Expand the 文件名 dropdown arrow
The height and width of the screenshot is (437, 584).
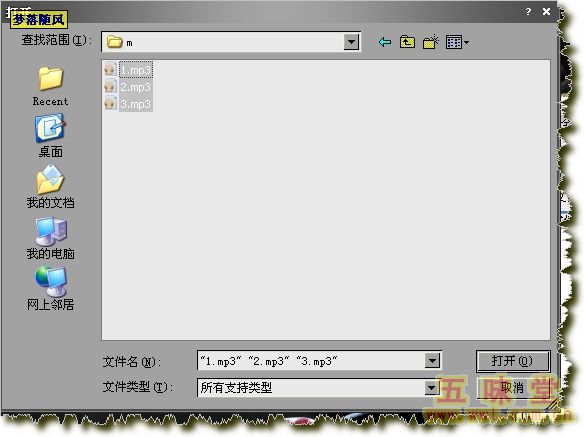(x=432, y=361)
